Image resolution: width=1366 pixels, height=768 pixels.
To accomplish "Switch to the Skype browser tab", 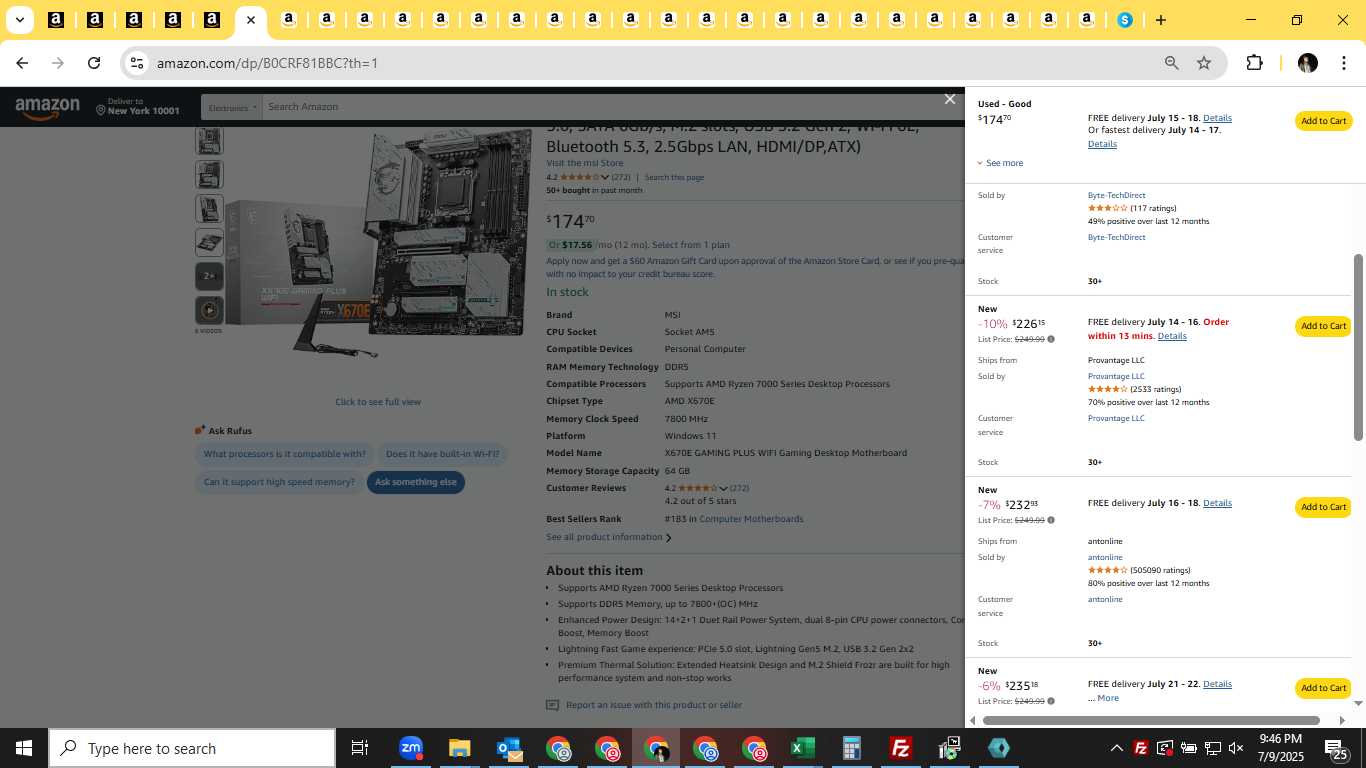I will [x=1125, y=20].
